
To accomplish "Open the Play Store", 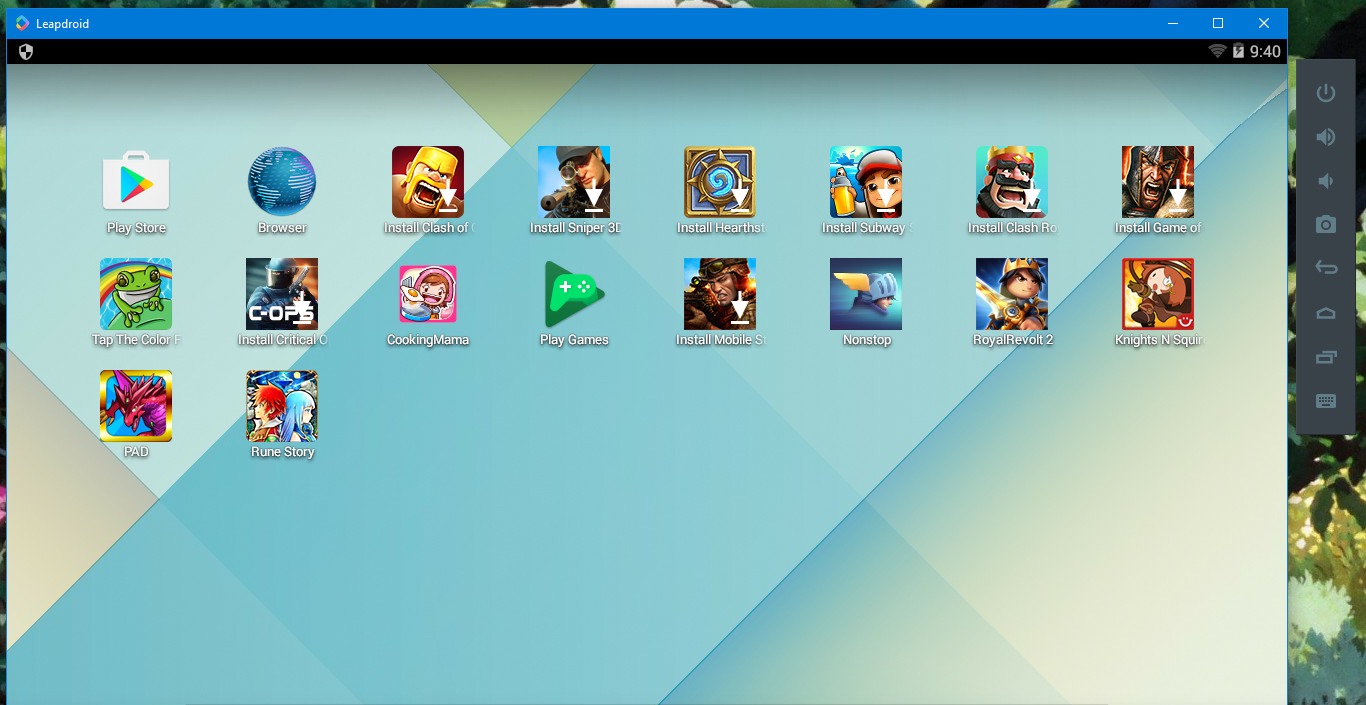I will tap(135, 183).
